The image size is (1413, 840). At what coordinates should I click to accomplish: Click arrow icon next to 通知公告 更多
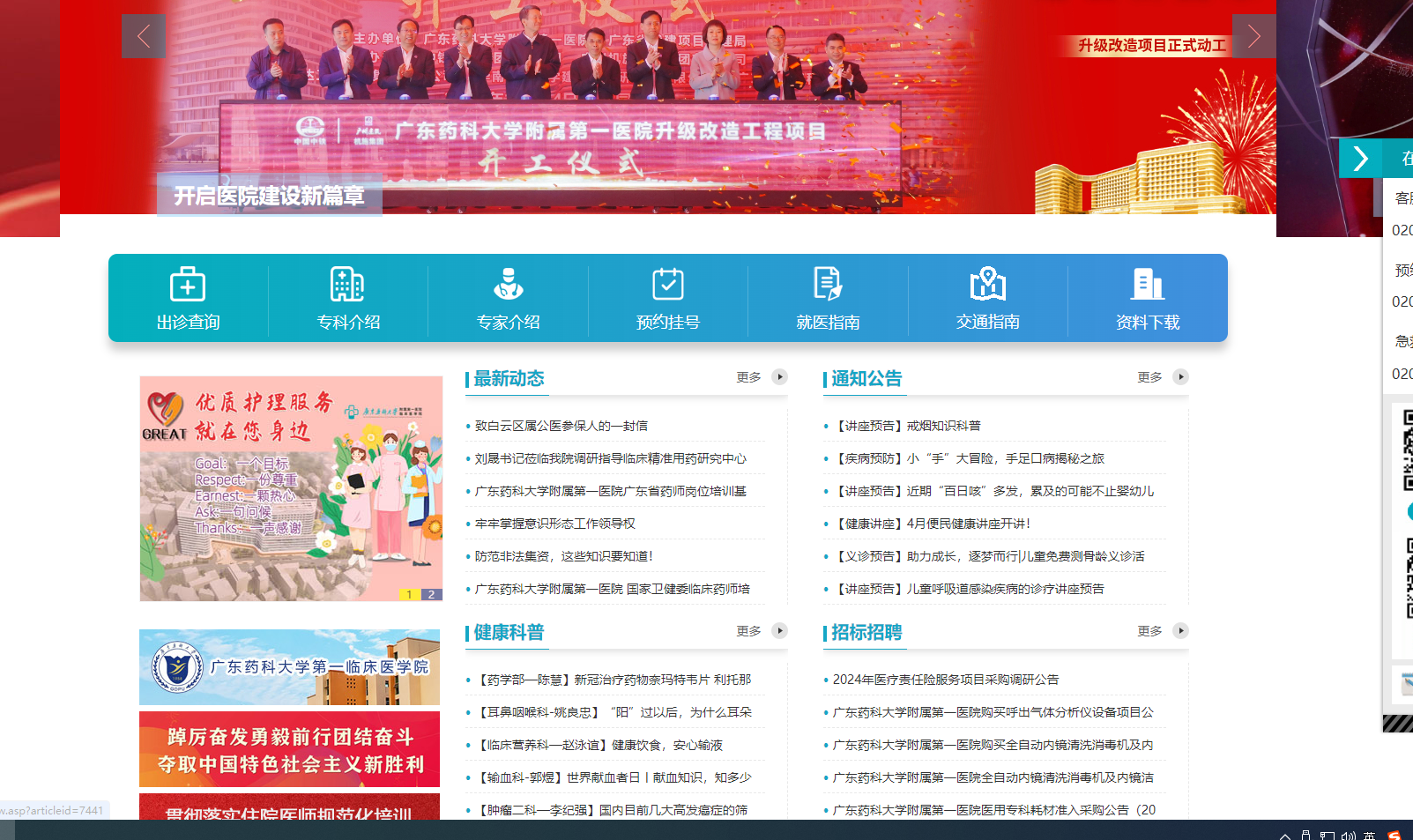(x=1180, y=377)
